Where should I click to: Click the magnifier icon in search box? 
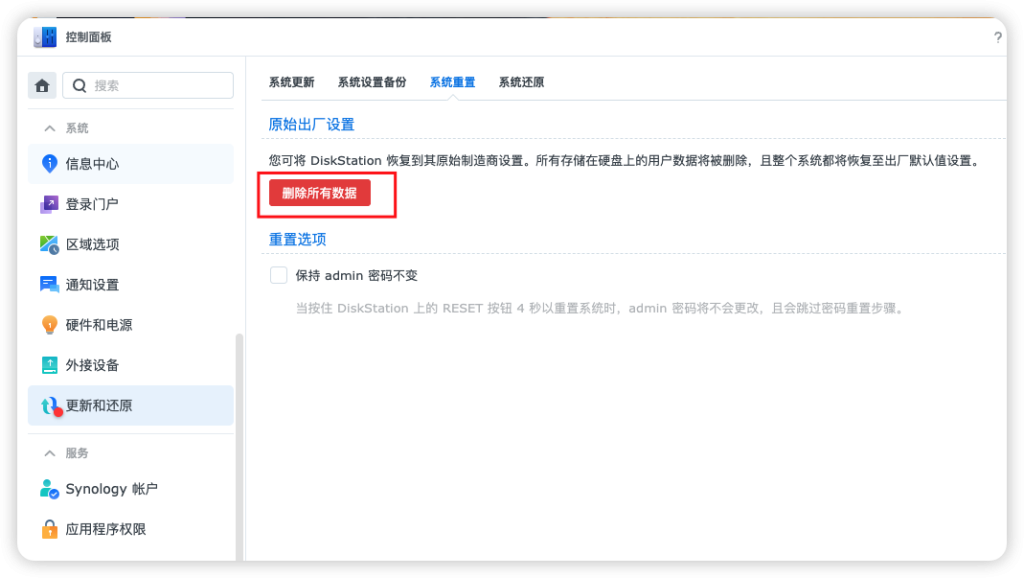click(80, 86)
